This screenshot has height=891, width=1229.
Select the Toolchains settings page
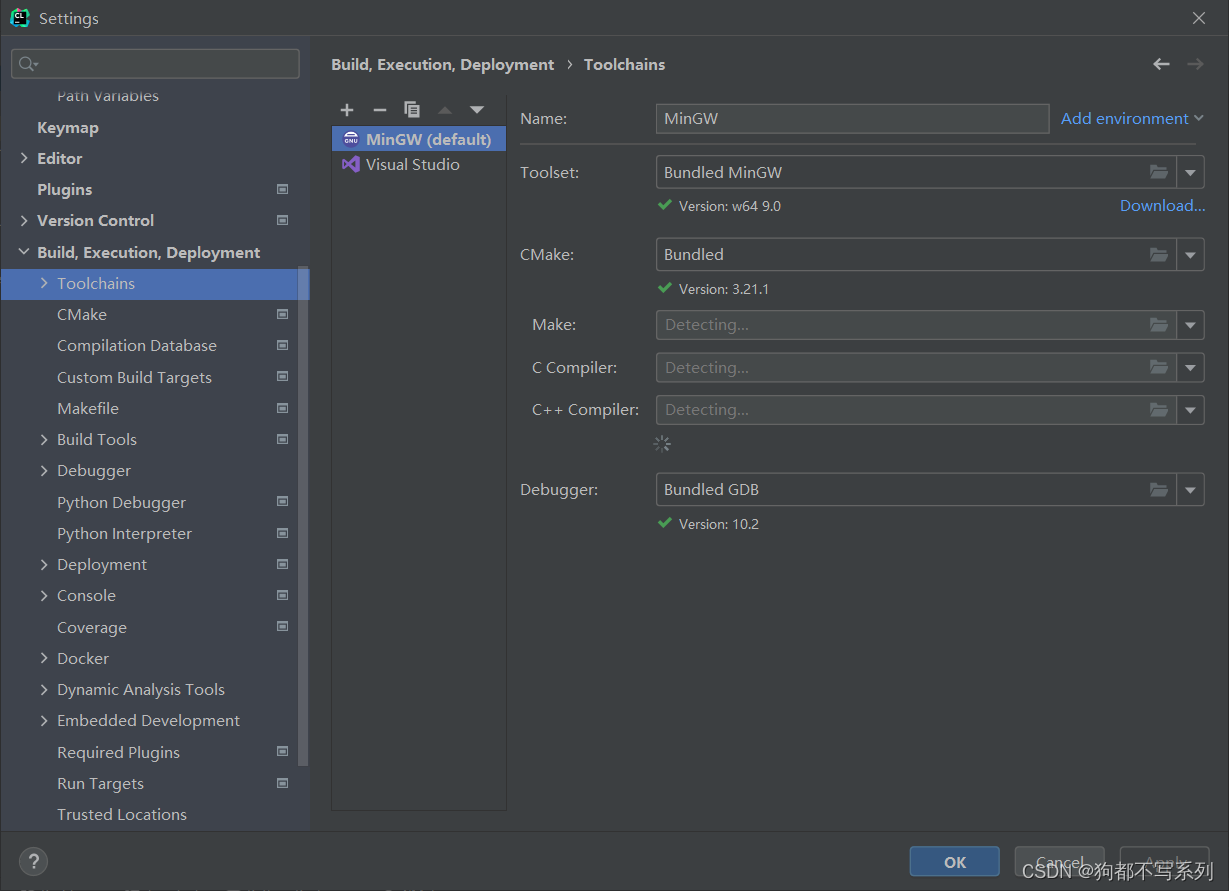tap(155, 283)
